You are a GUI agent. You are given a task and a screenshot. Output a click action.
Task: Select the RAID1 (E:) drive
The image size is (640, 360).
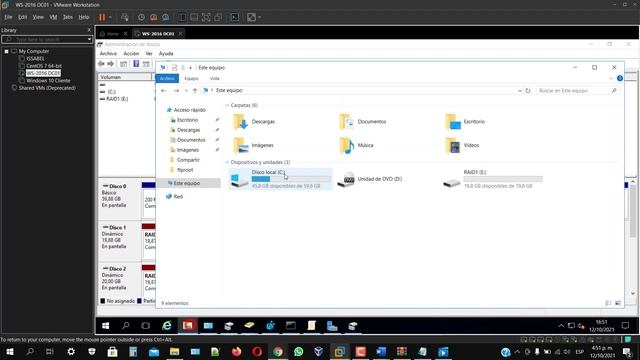(x=493, y=179)
